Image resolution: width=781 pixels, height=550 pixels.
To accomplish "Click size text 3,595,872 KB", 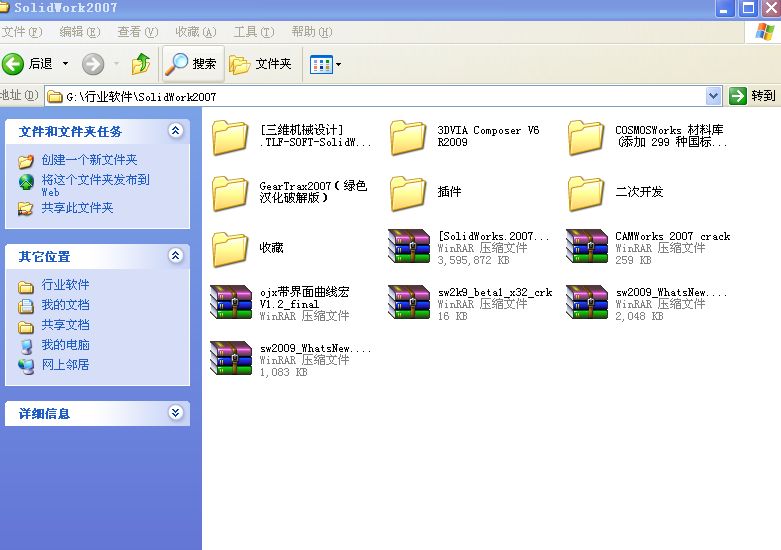I will pos(473,260).
